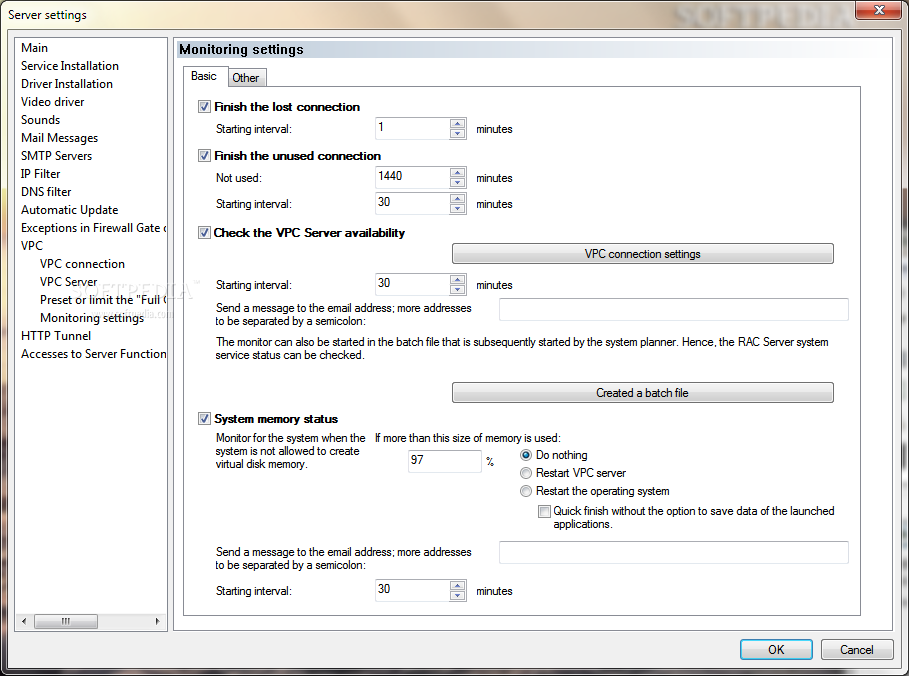The height and width of the screenshot is (676, 909).
Task: Select Preset or limit the Full entry
Action: coord(103,300)
